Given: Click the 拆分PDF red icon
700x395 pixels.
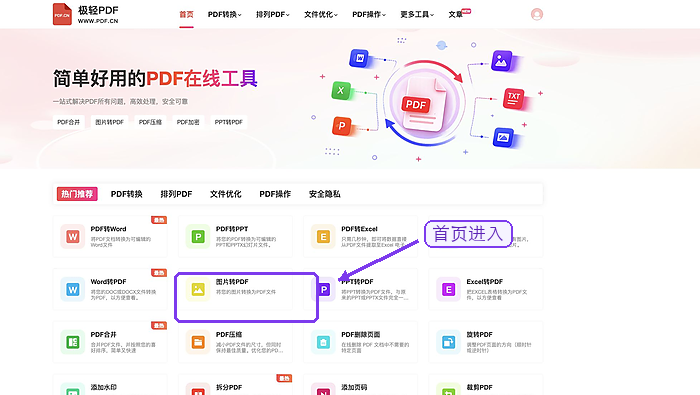Looking at the screenshot, I should tap(198, 389).
